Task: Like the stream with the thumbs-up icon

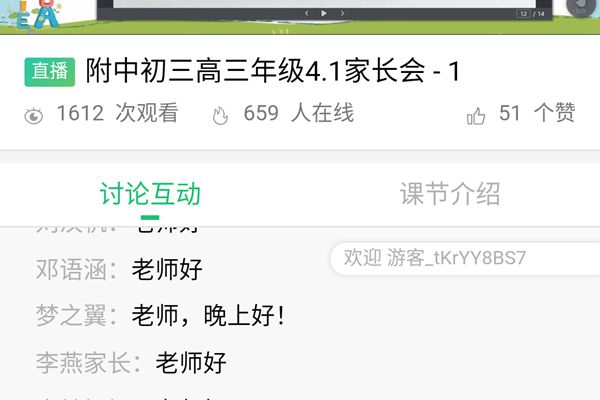Action: (476, 116)
